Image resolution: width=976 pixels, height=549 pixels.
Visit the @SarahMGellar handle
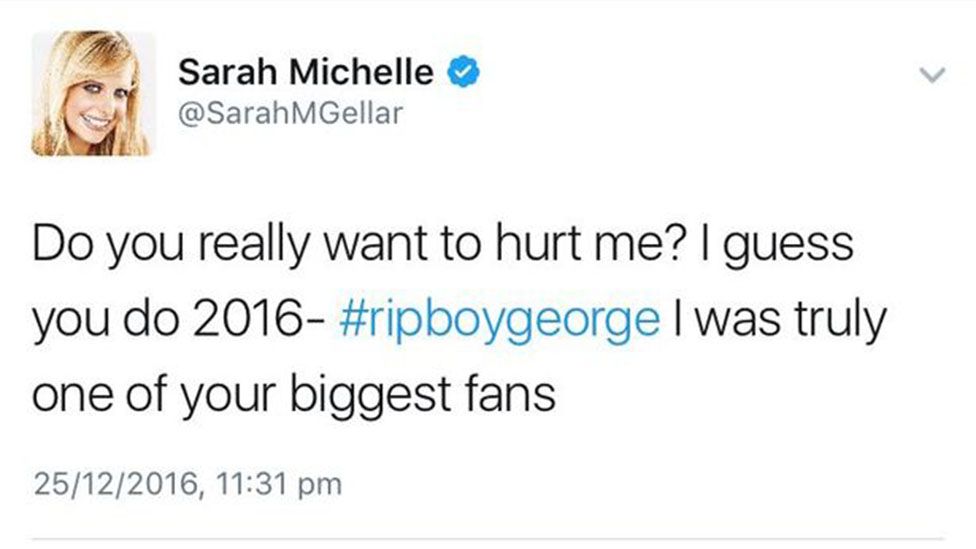tap(290, 114)
